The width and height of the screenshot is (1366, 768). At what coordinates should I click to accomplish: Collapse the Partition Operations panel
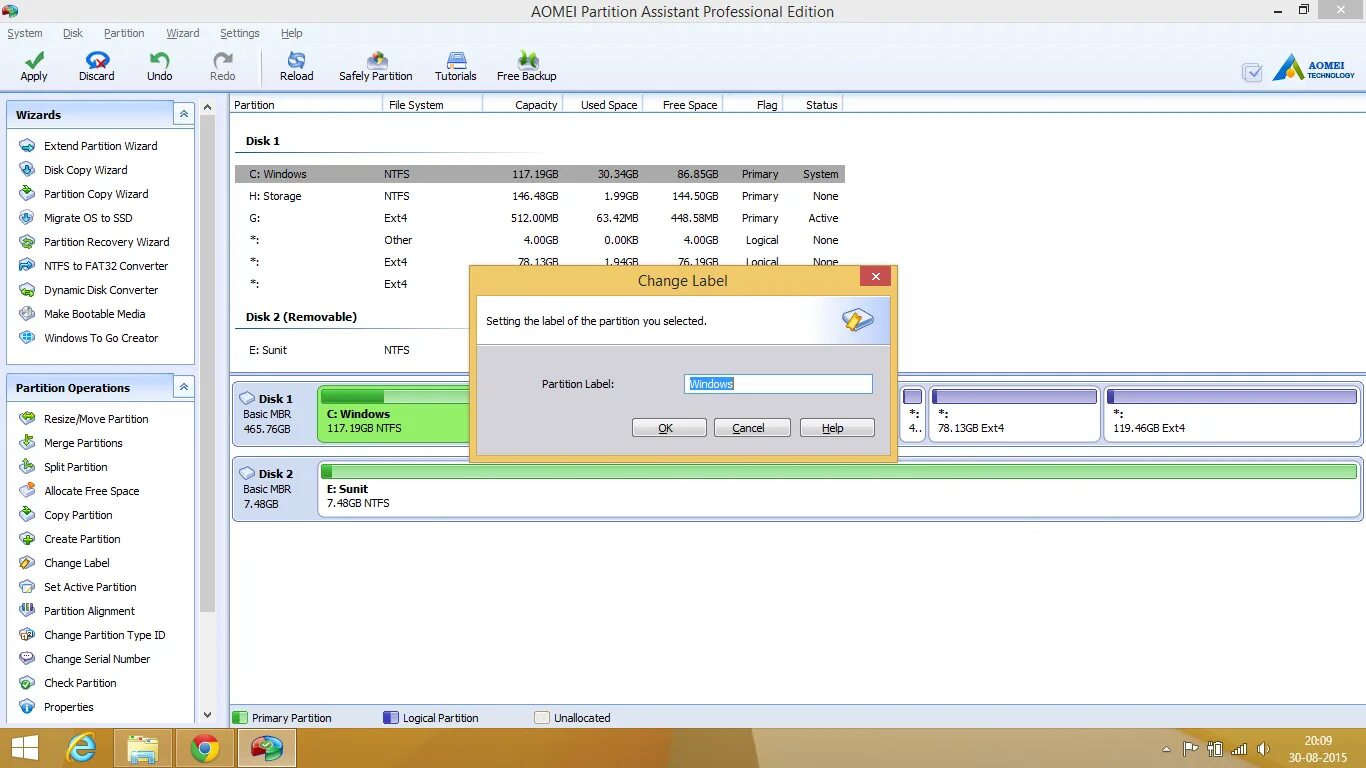click(x=184, y=387)
